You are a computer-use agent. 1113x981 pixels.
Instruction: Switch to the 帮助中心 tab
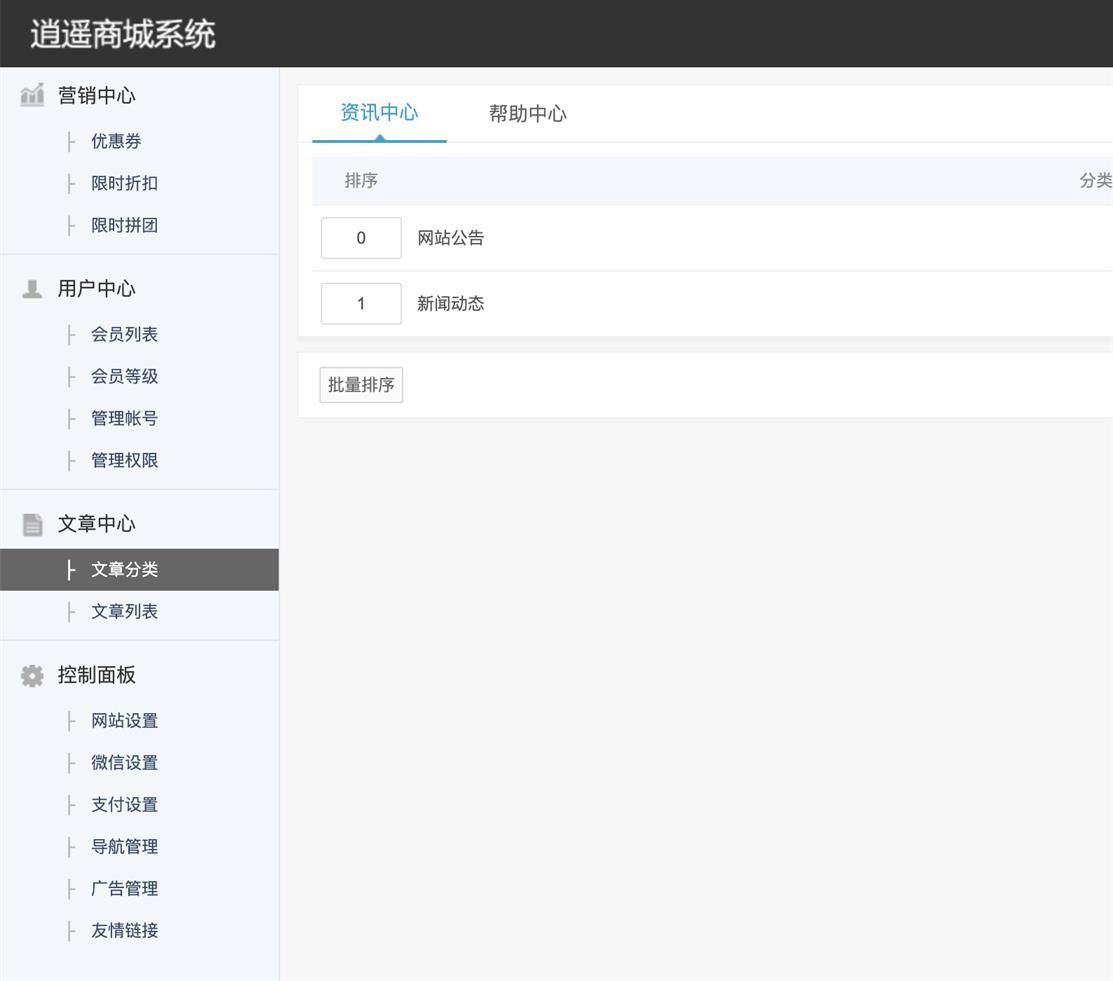(x=527, y=114)
